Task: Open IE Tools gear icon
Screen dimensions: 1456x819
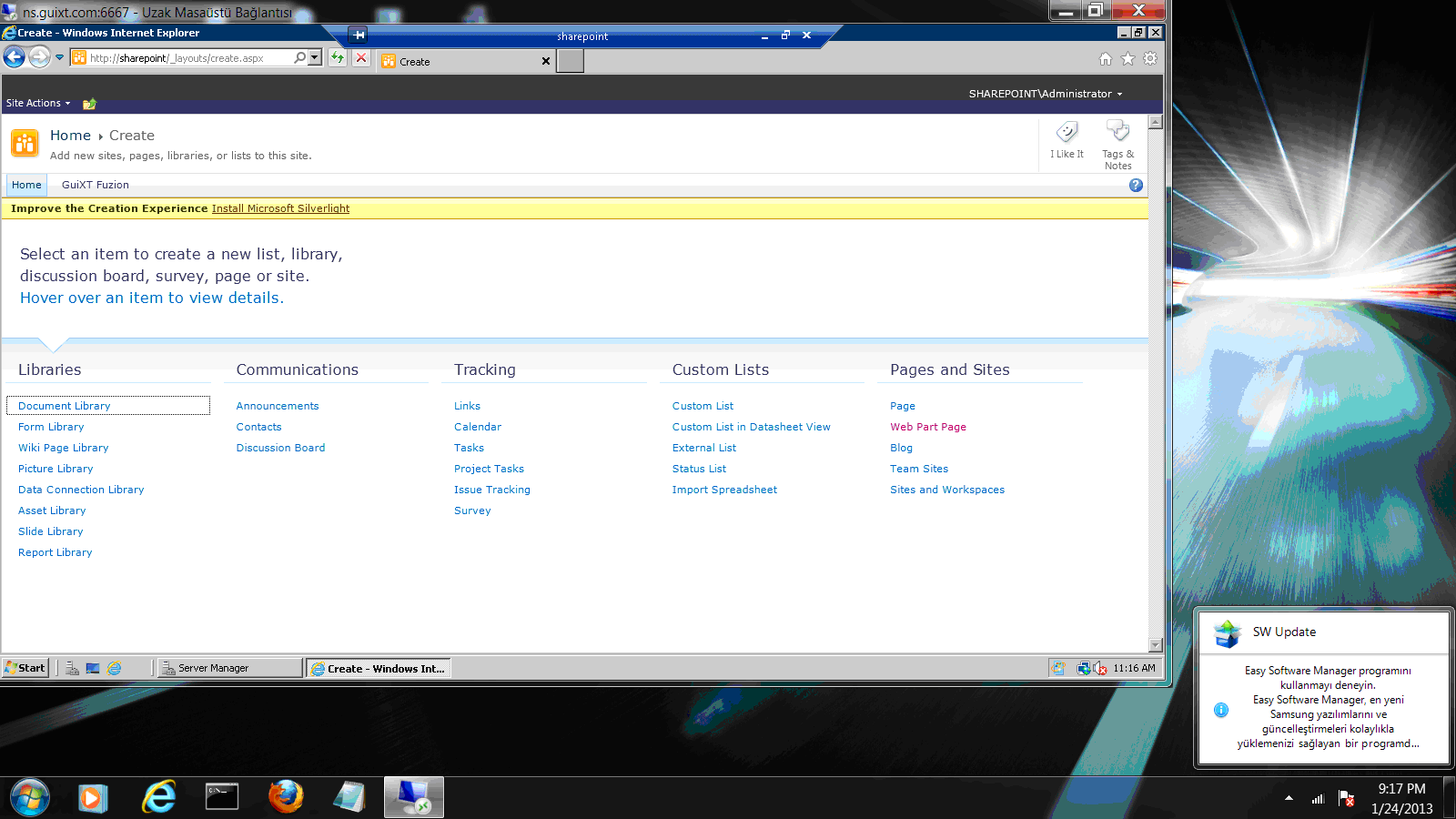Action: (1150, 58)
